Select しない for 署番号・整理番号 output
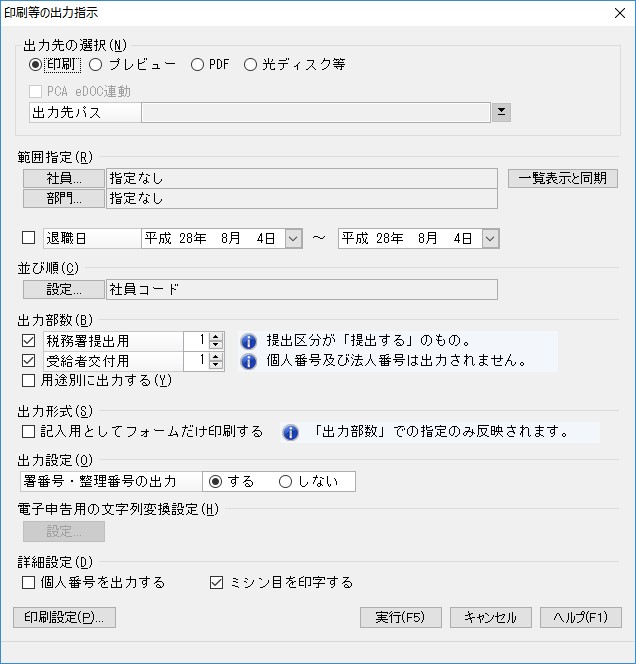The width and height of the screenshot is (636, 664). tap(286, 481)
